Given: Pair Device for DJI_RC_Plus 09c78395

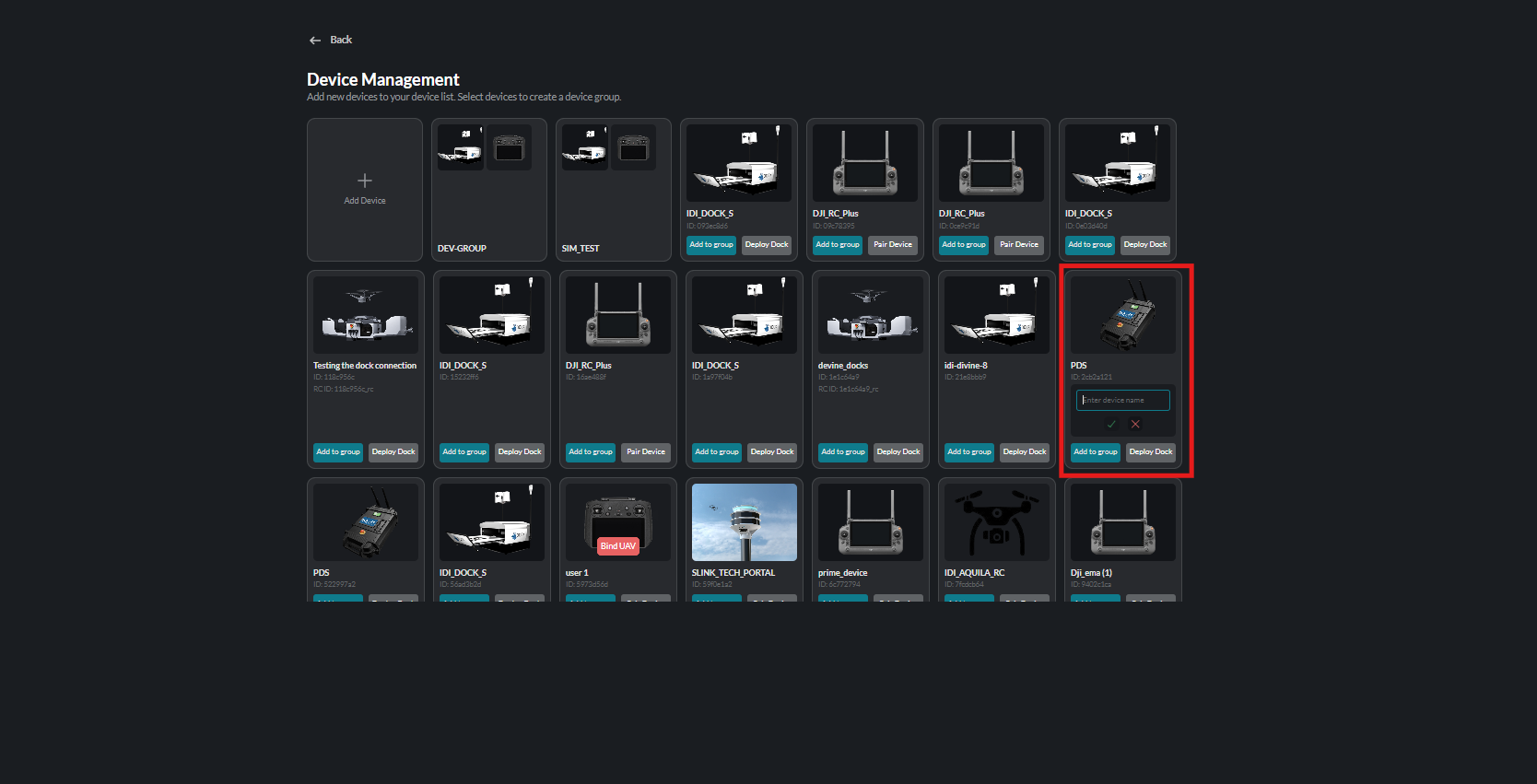Looking at the screenshot, I should click(893, 245).
